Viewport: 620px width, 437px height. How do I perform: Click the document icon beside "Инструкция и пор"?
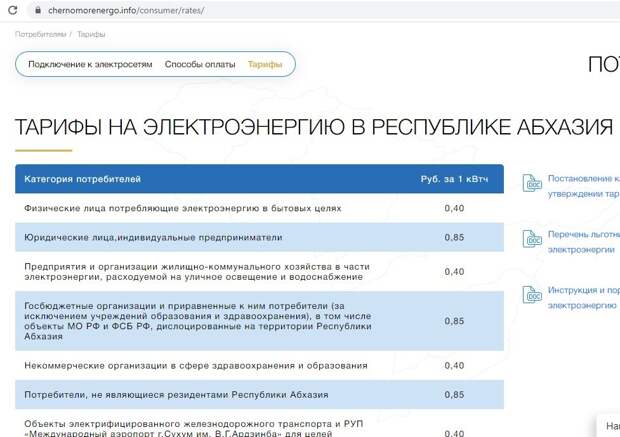pyautogui.click(x=532, y=296)
